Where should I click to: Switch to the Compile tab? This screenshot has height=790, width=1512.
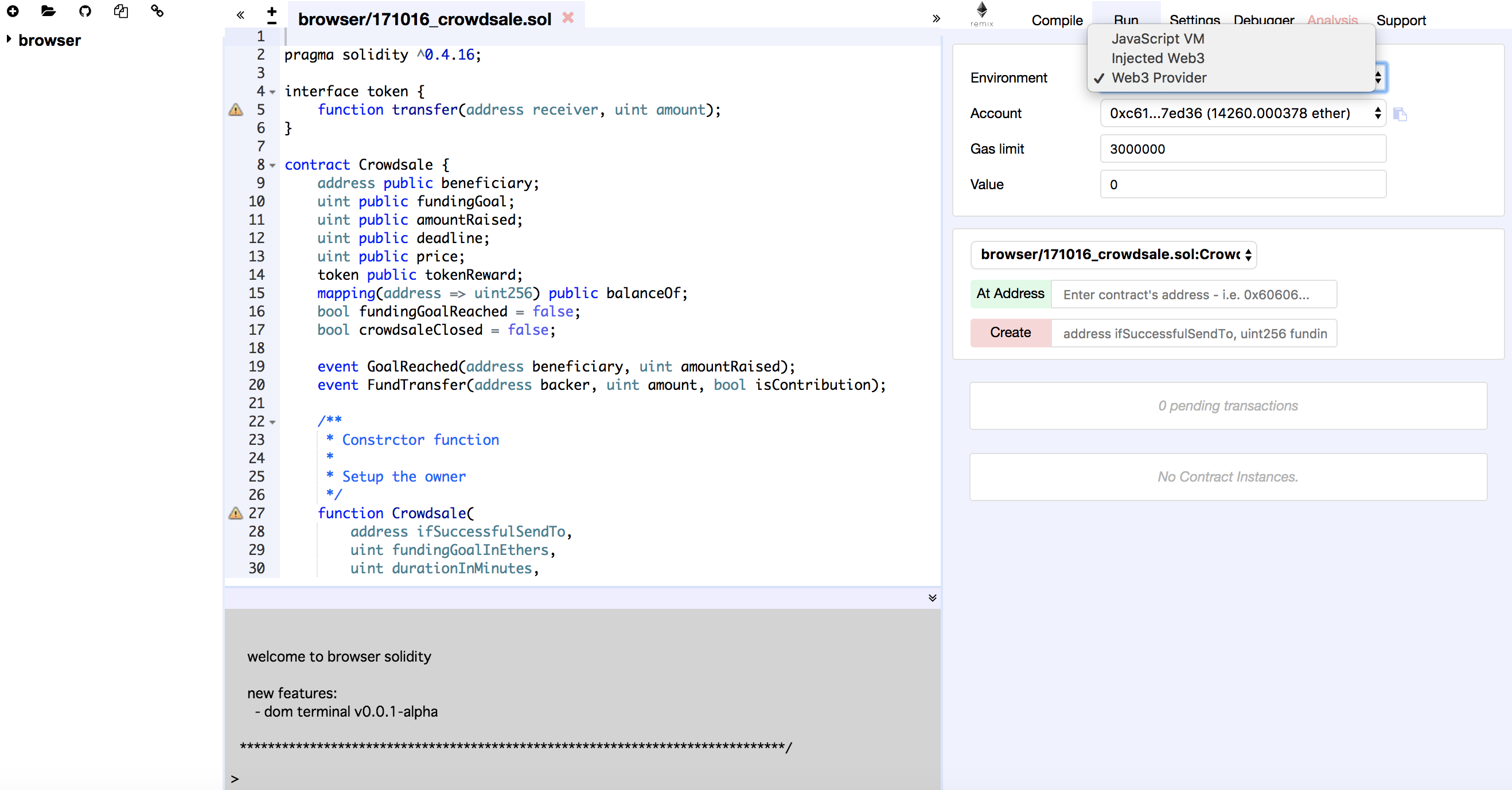click(1058, 20)
